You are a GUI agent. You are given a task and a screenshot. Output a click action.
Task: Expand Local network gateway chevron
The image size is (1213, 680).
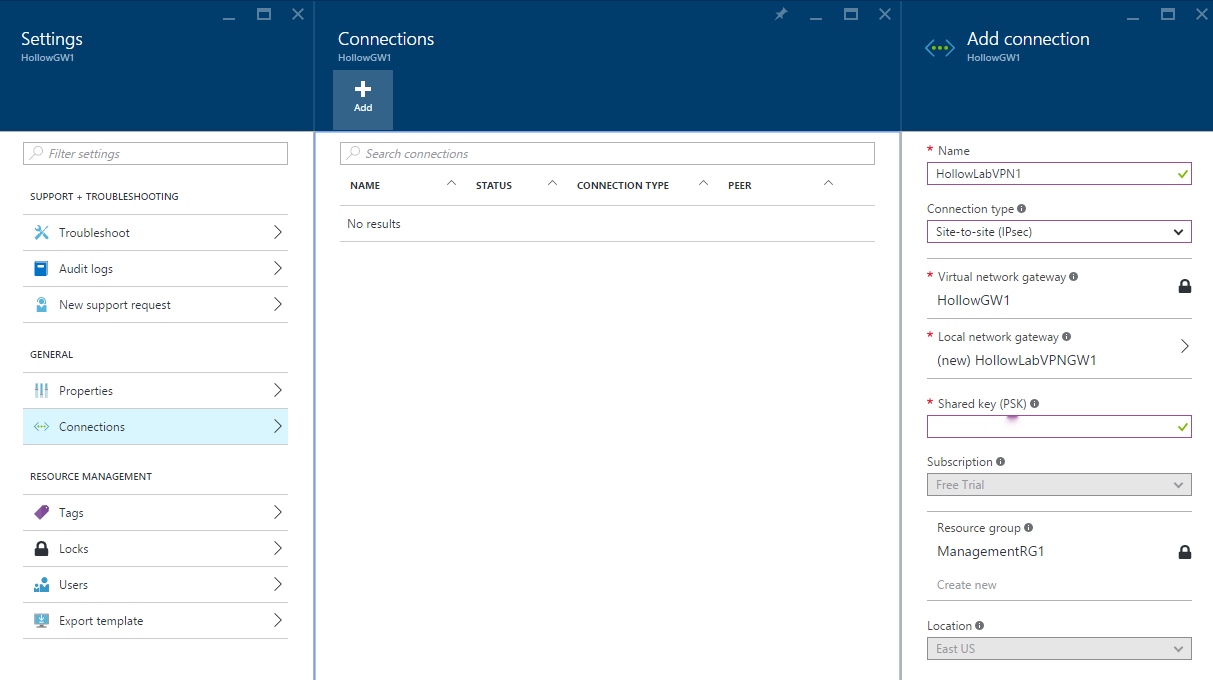click(x=1184, y=346)
